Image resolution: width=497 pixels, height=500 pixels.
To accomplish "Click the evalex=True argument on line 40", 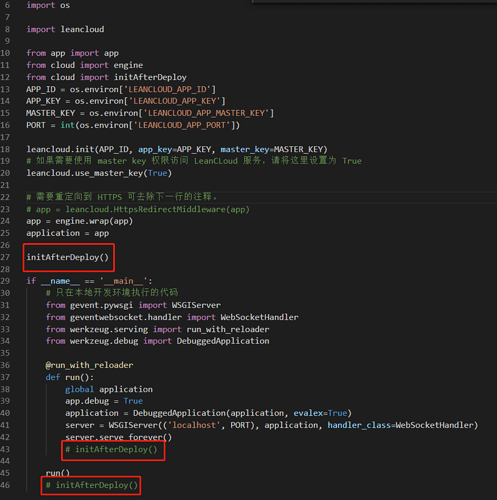I will coord(320,413).
